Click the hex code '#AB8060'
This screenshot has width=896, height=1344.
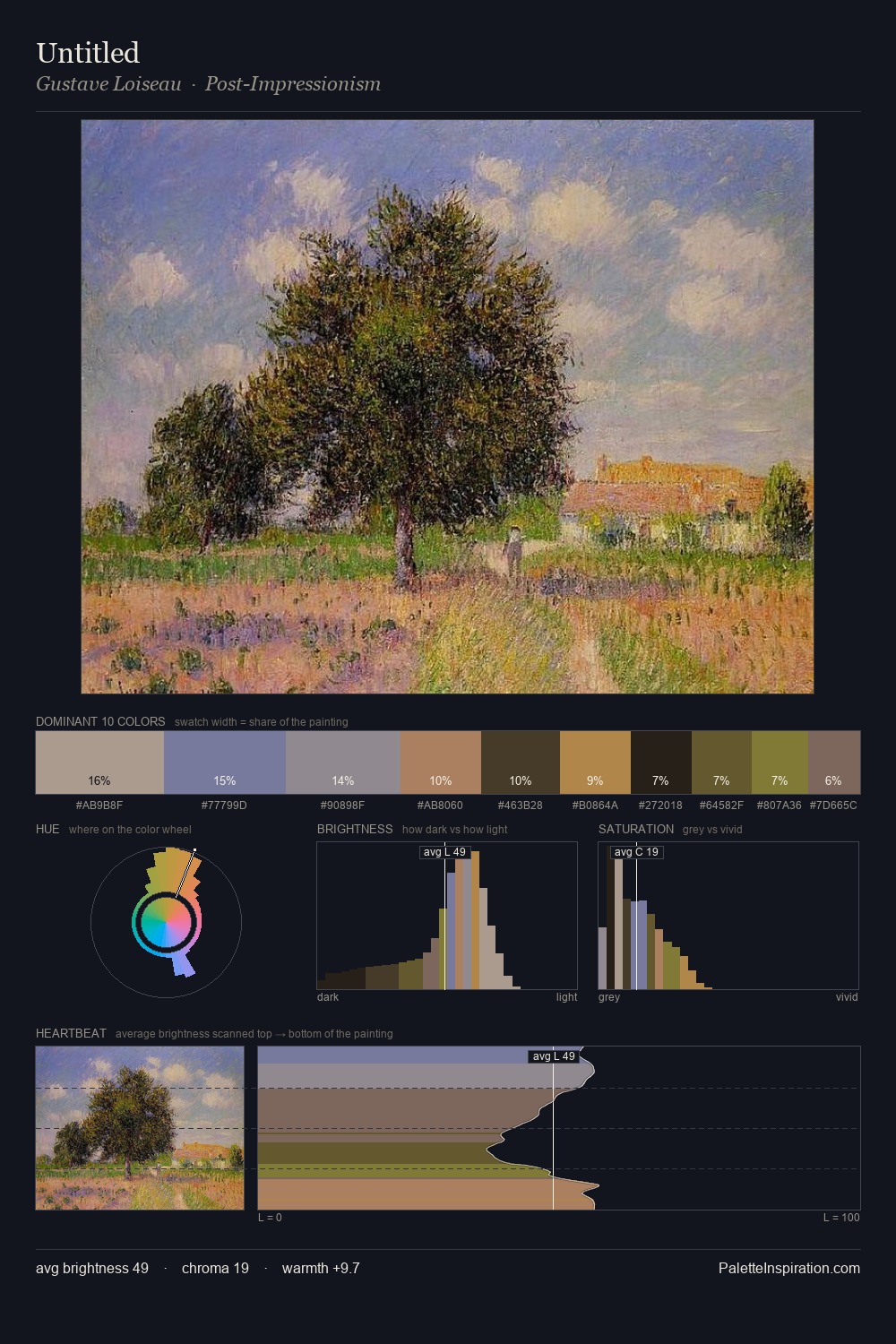pos(440,806)
